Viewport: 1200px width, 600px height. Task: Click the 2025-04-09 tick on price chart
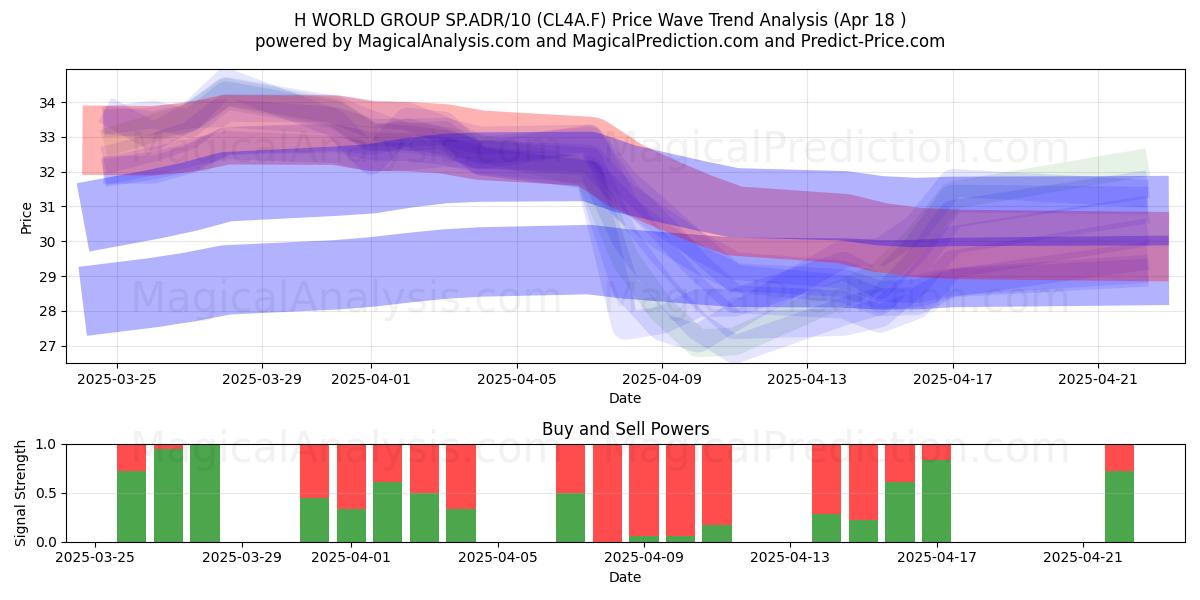coord(662,379)
